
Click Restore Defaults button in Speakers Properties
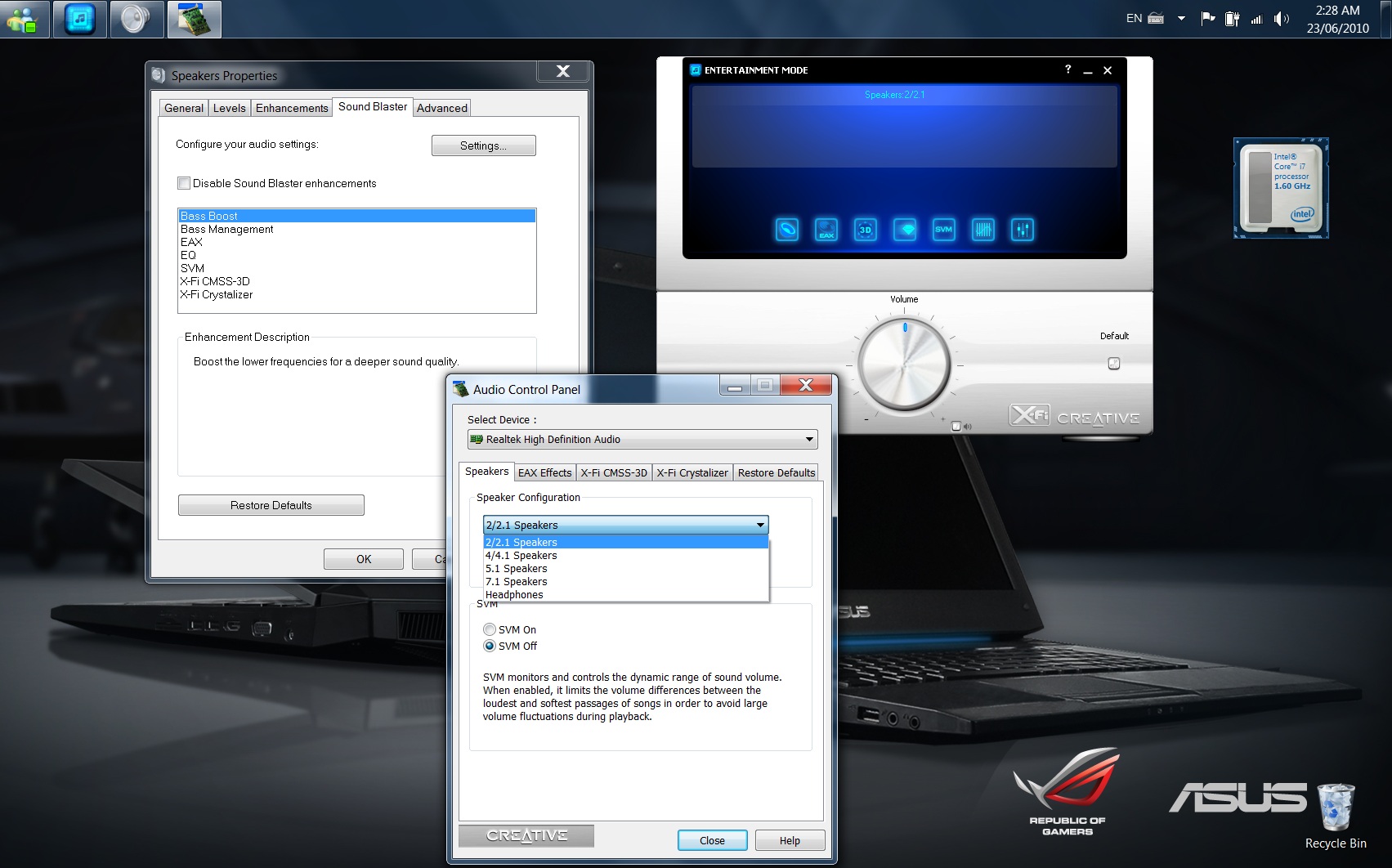[x=271, y=505]
